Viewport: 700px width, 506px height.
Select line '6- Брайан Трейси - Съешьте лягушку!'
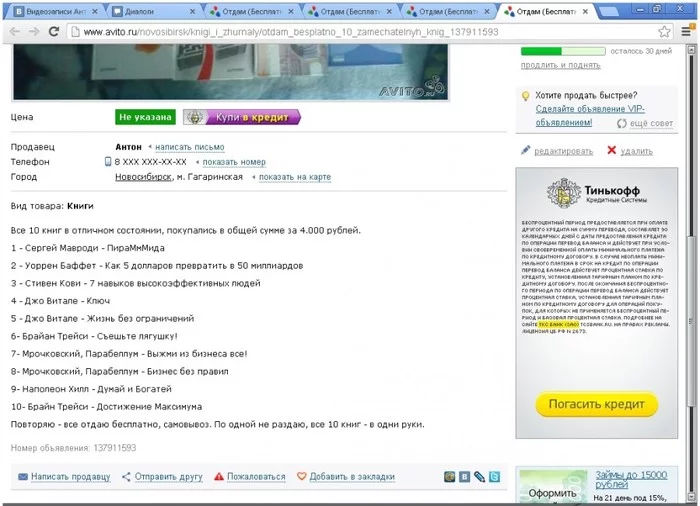click(94, 336)
